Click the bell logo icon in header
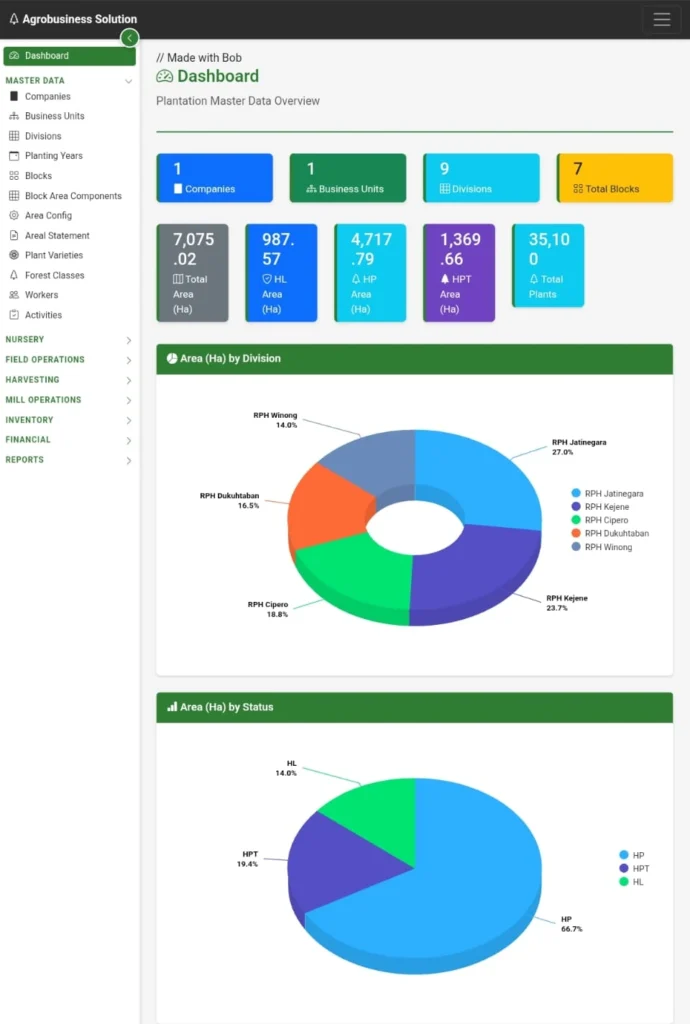 (14, 19)
